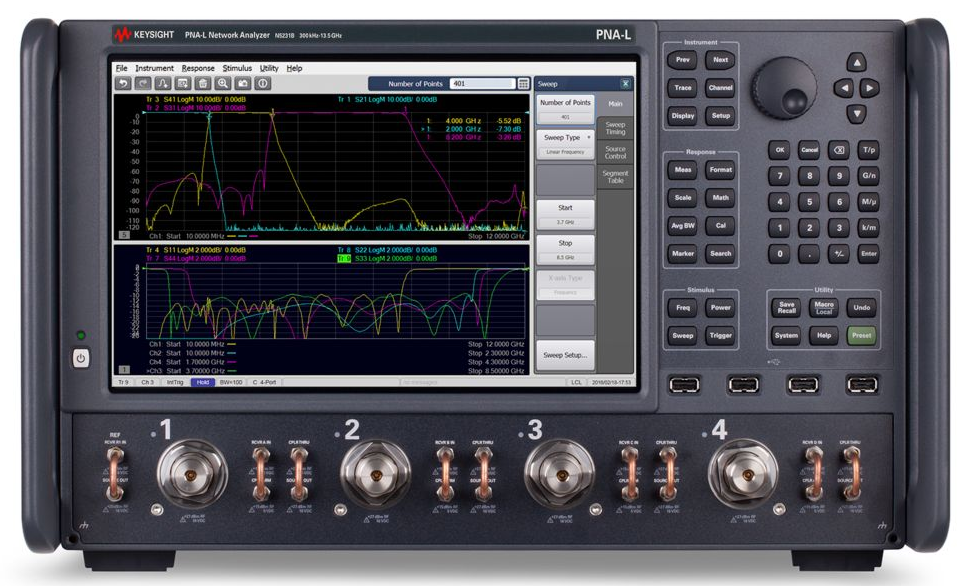Tap the Meas key in the Response group
The width and height of the screenshot is (959, 586).
point(683,169)
